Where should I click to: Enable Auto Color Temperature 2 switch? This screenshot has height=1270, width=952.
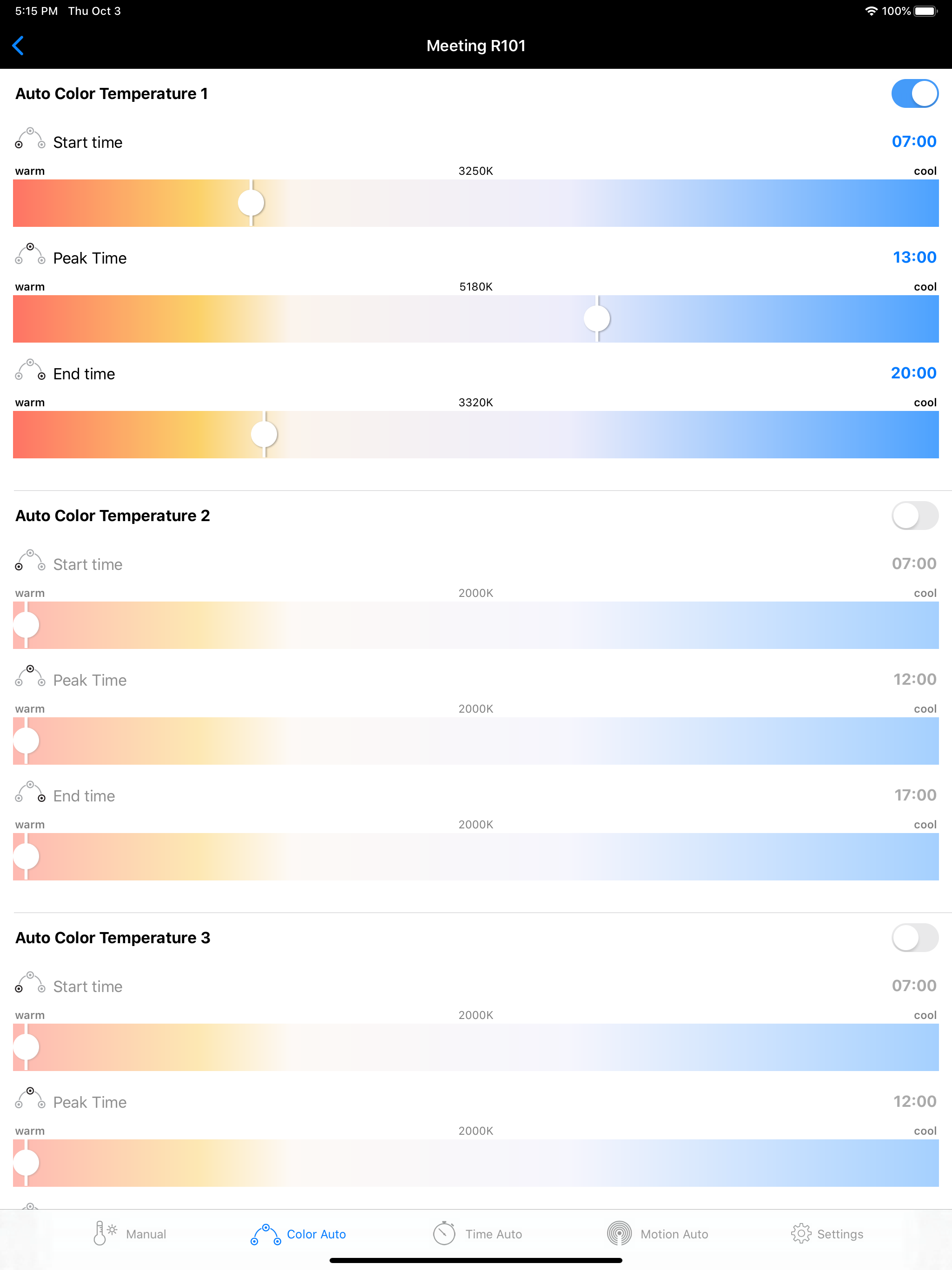pos(915,516)
